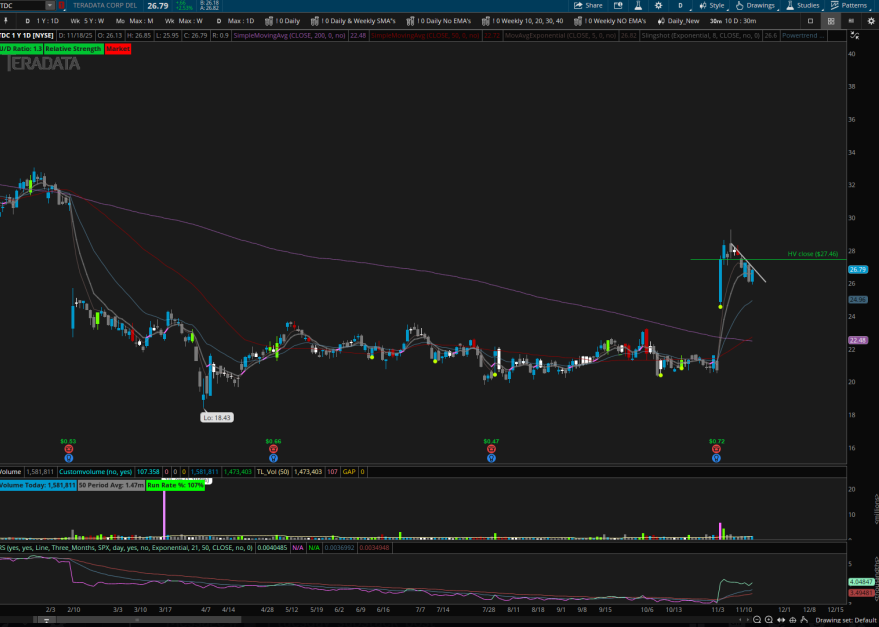Click the HV close ($27.46) line label
879x627 pixels.
pyautogui.click(x=812, y=254)
